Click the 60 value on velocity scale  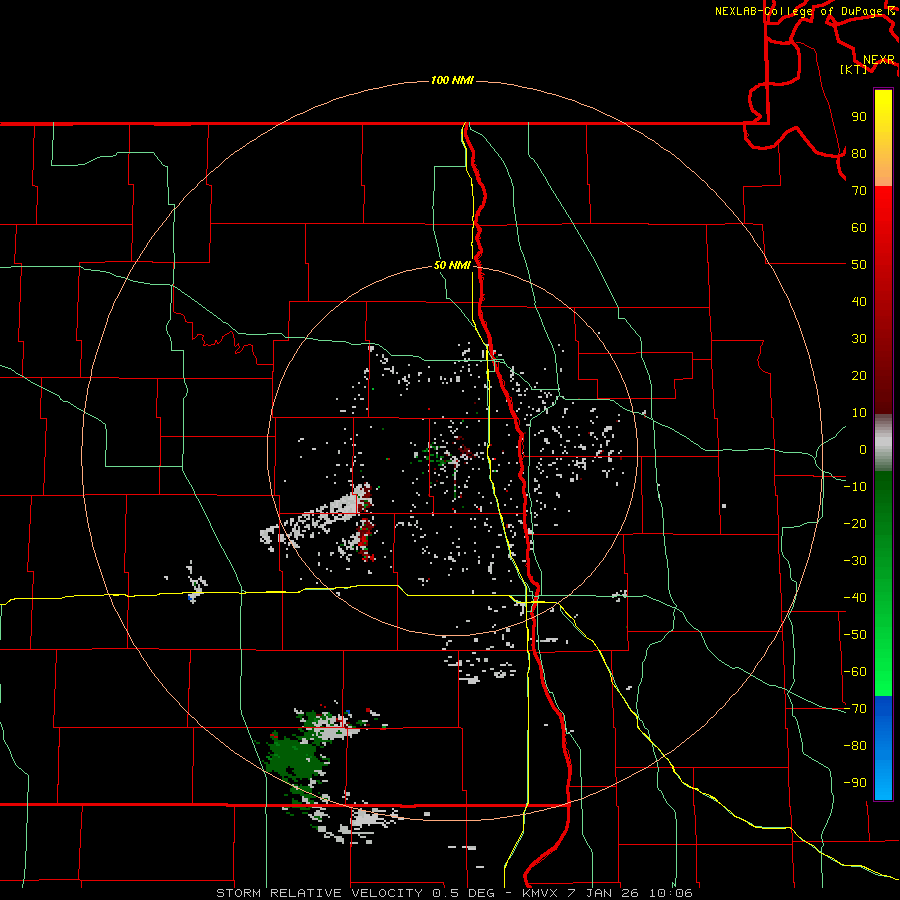[x=859, y=228]
